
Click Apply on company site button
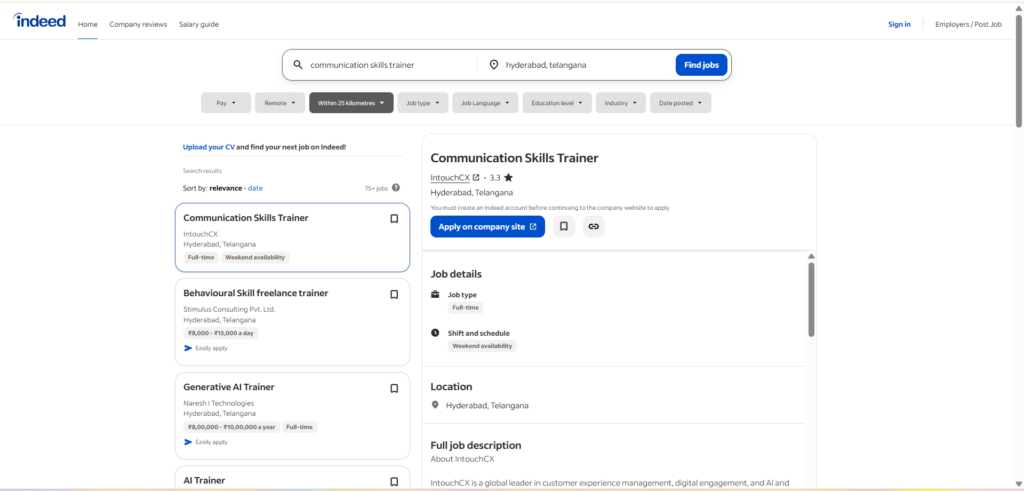coord(487,227)
